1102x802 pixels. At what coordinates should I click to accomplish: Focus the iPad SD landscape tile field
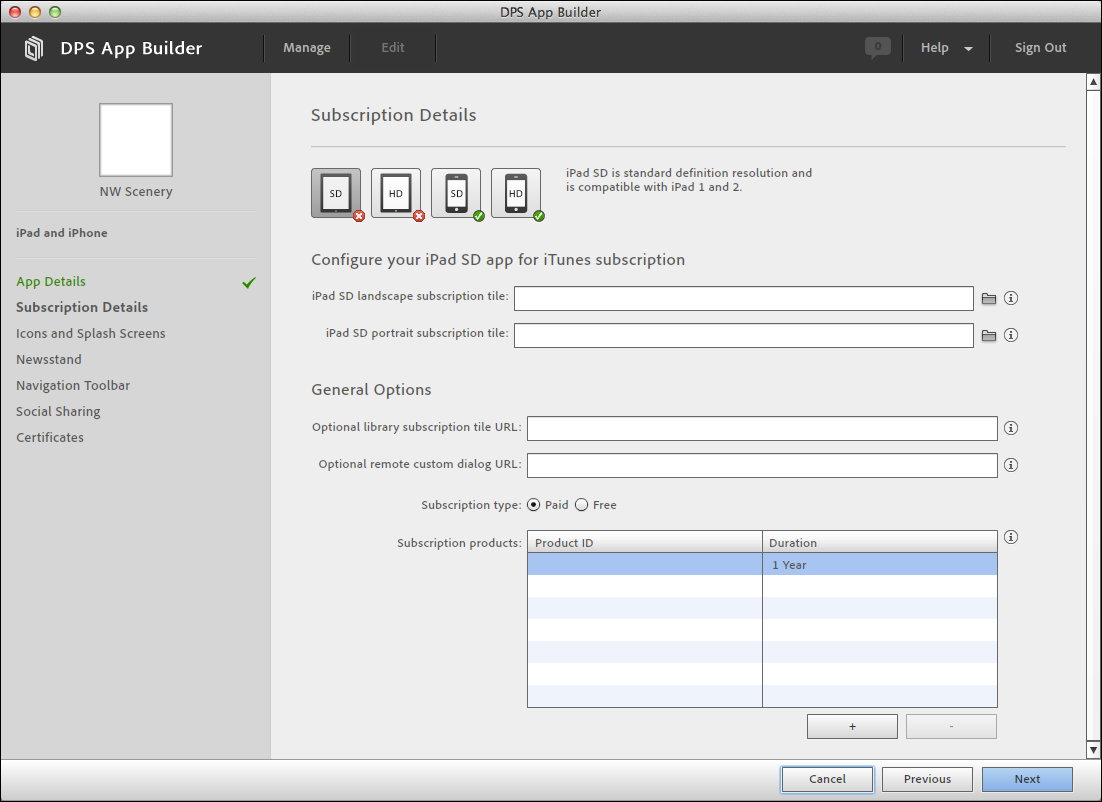744,298
